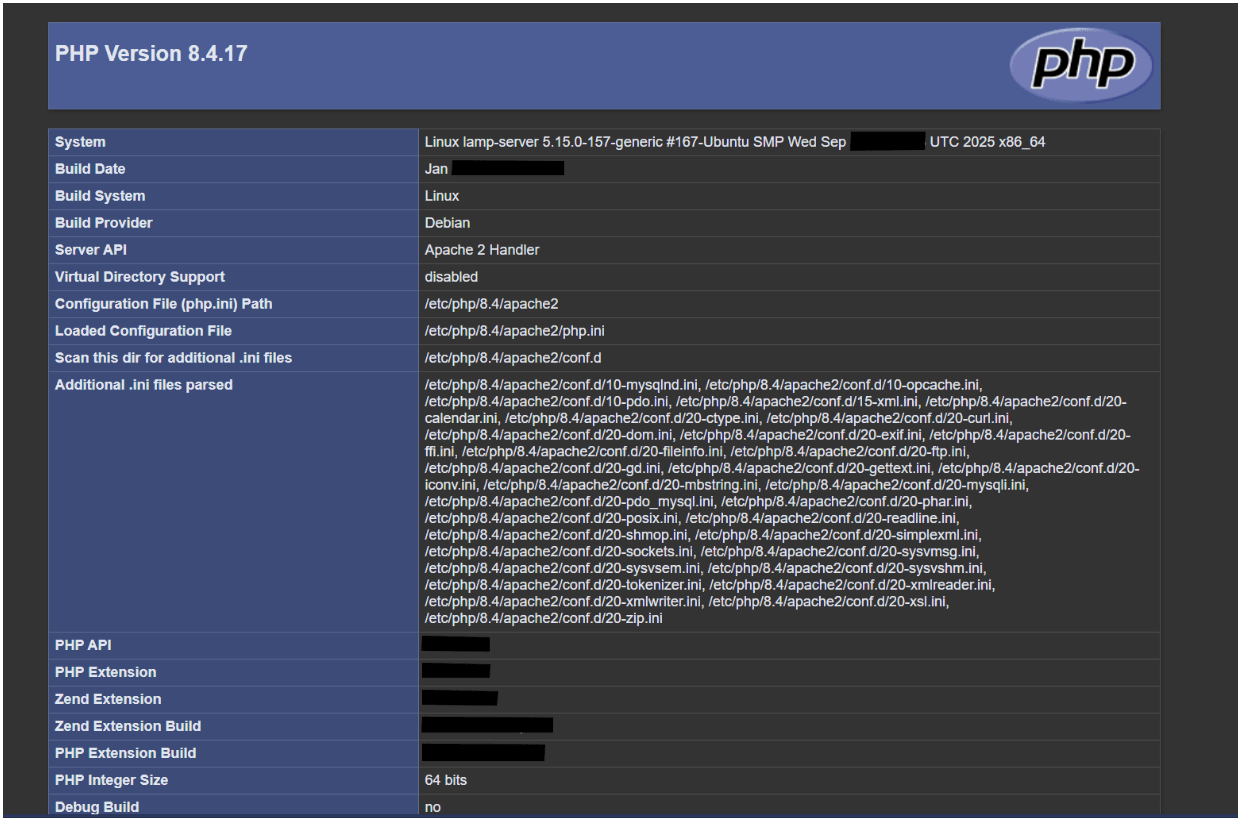Image resolution: width=1241 pixels, height=823 pixels.
Task: Click the System row label
Action: tap(80, 142)
